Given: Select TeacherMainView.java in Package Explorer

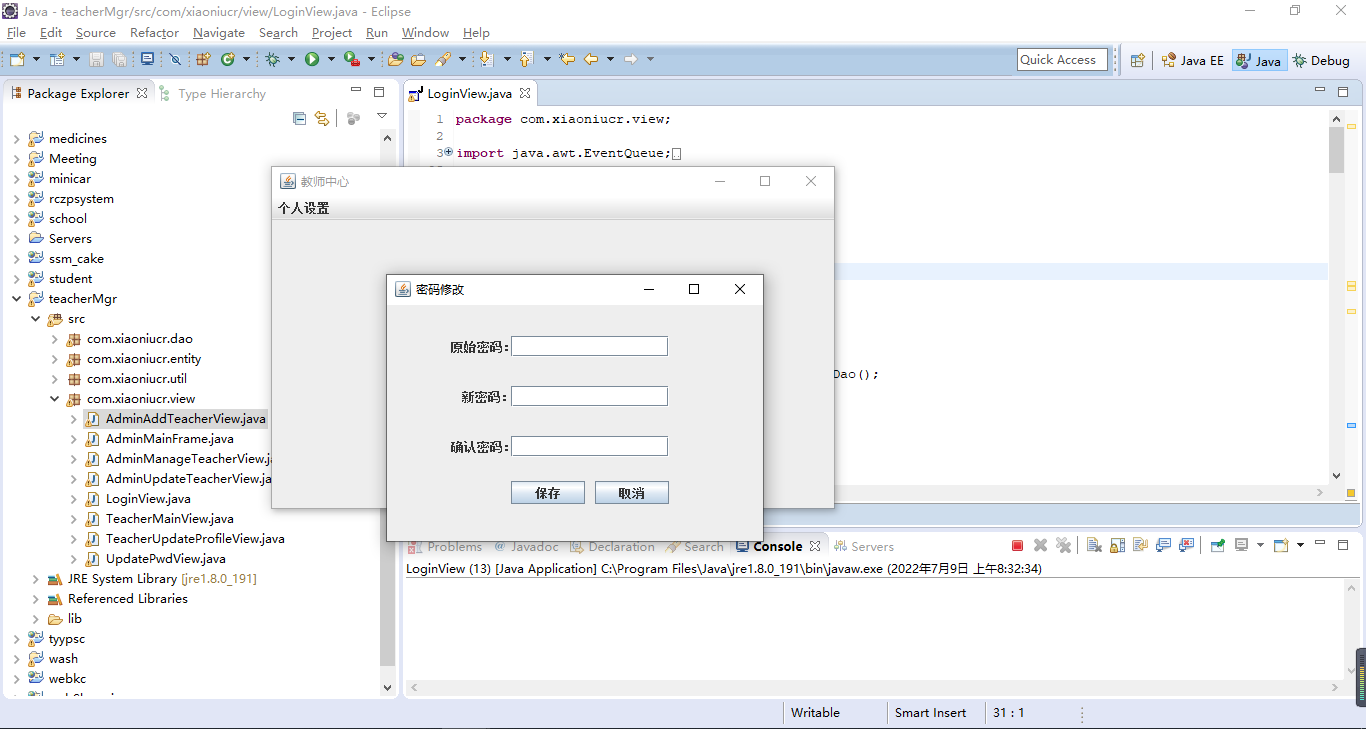Looking at the screenshot, I should click(169, 518).
